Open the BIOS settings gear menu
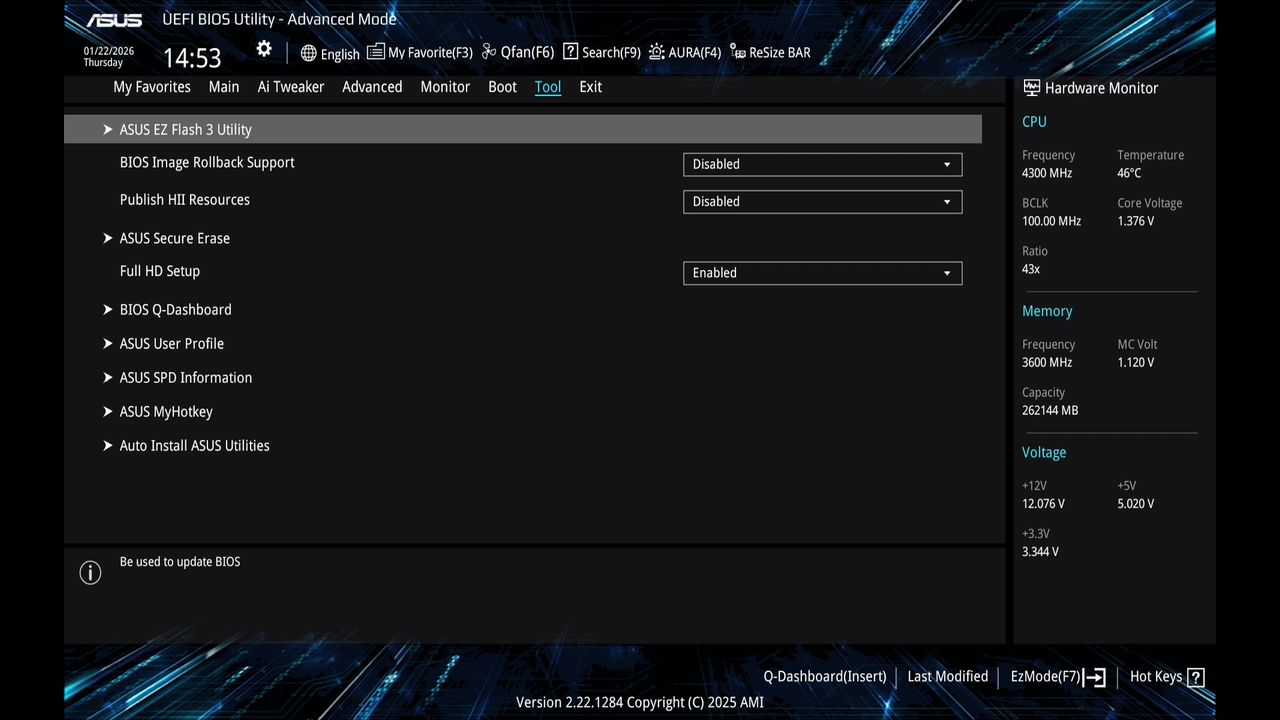 tap(263, 48)
